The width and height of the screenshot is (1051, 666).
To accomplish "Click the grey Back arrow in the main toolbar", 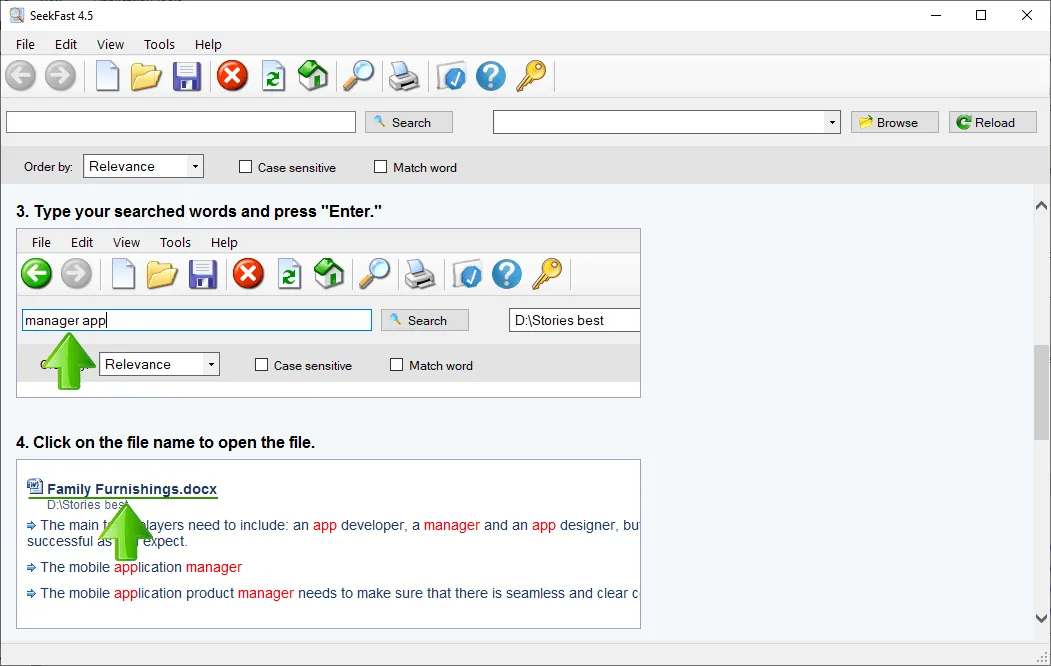I will coord(21,76).
